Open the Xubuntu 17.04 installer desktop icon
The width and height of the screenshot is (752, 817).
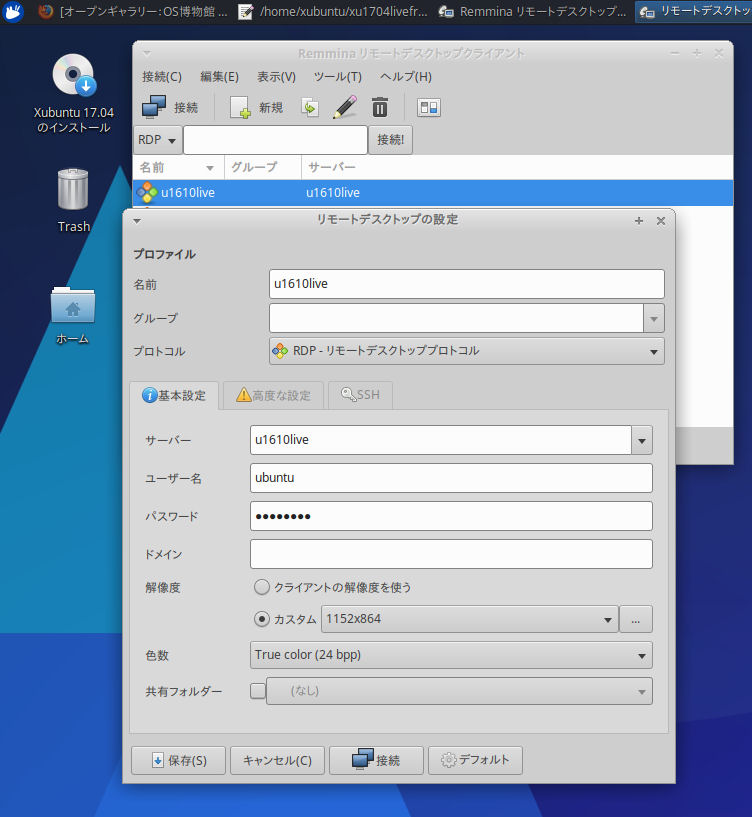(73, 94)
